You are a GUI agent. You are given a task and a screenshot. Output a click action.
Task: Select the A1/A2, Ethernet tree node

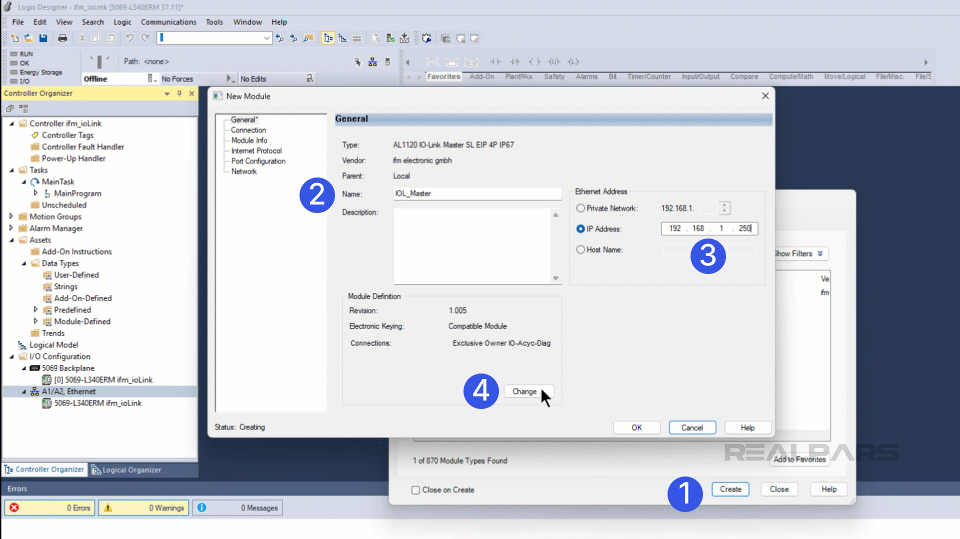pyautogui.click(x=69, y=391)
